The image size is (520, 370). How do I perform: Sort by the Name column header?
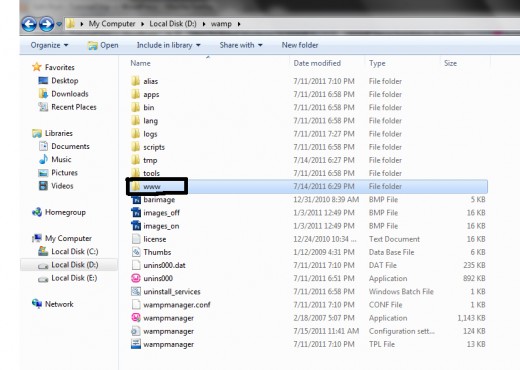point(140,63)
